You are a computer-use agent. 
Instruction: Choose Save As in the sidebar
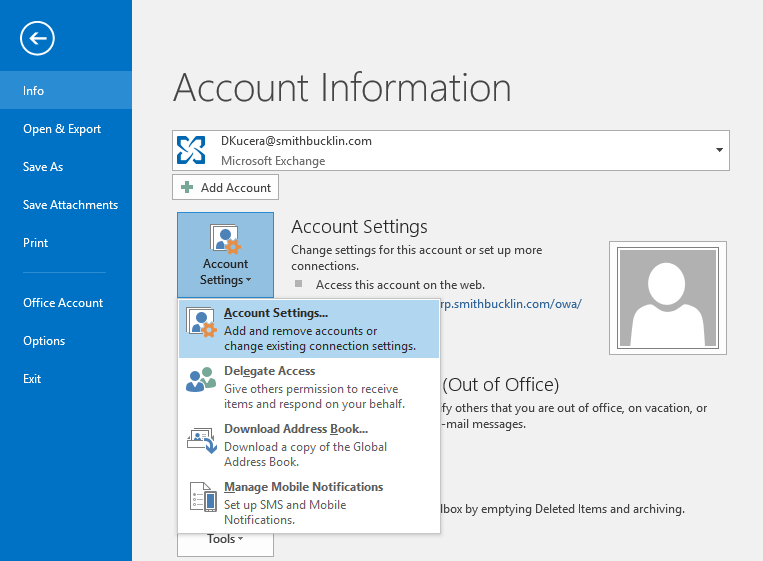pyautogui.click(x=66, y=166)
